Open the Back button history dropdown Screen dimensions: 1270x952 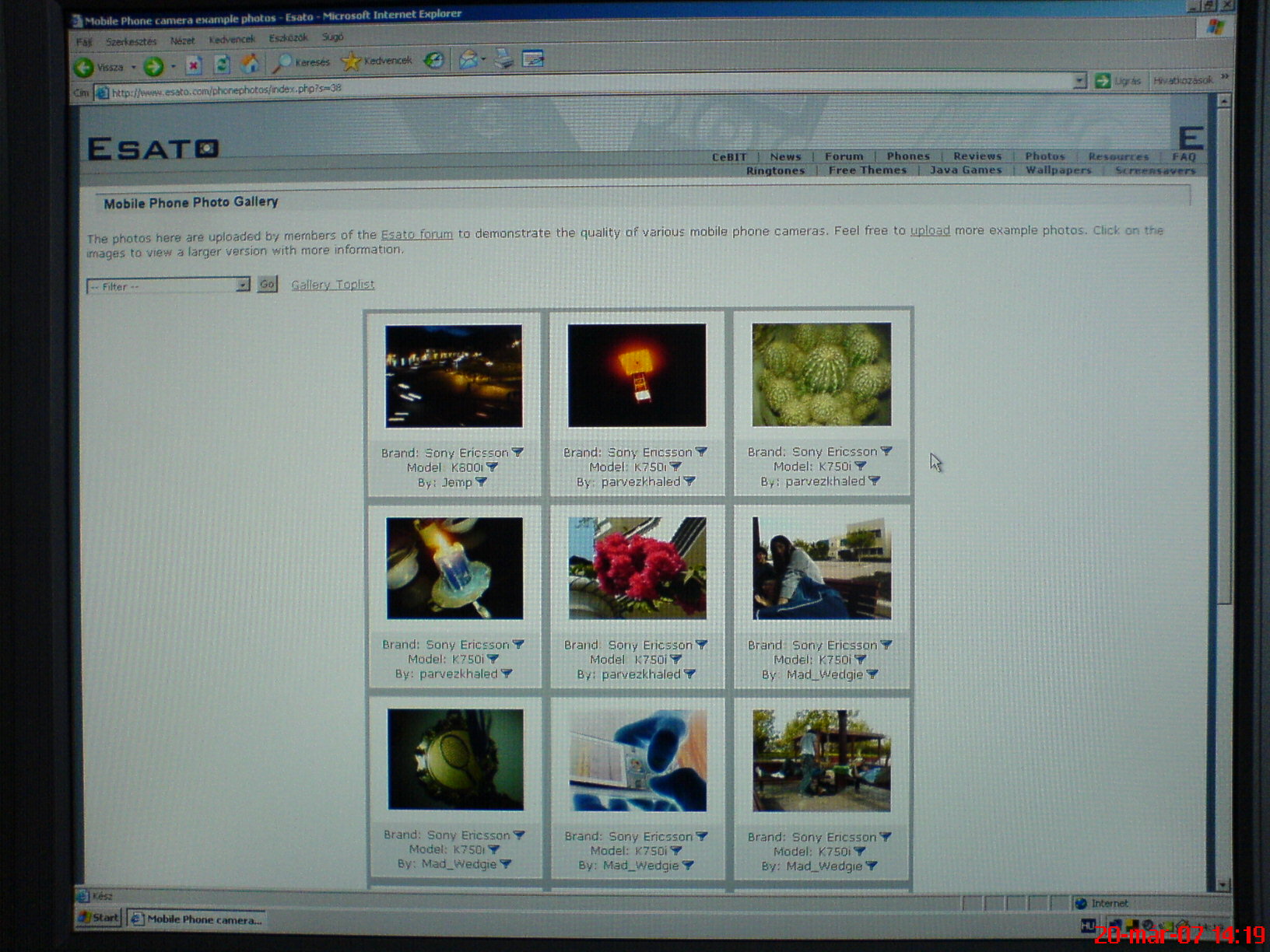(x=134, y=68)
